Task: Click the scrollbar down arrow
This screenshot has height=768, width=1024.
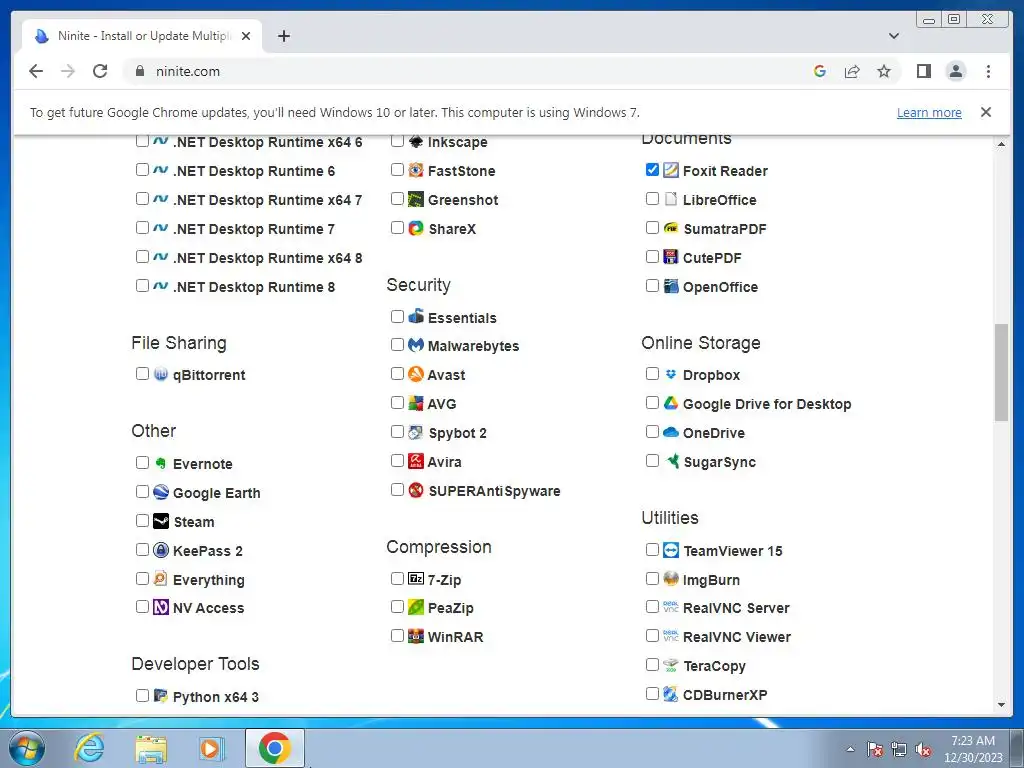Action: 1001,705
